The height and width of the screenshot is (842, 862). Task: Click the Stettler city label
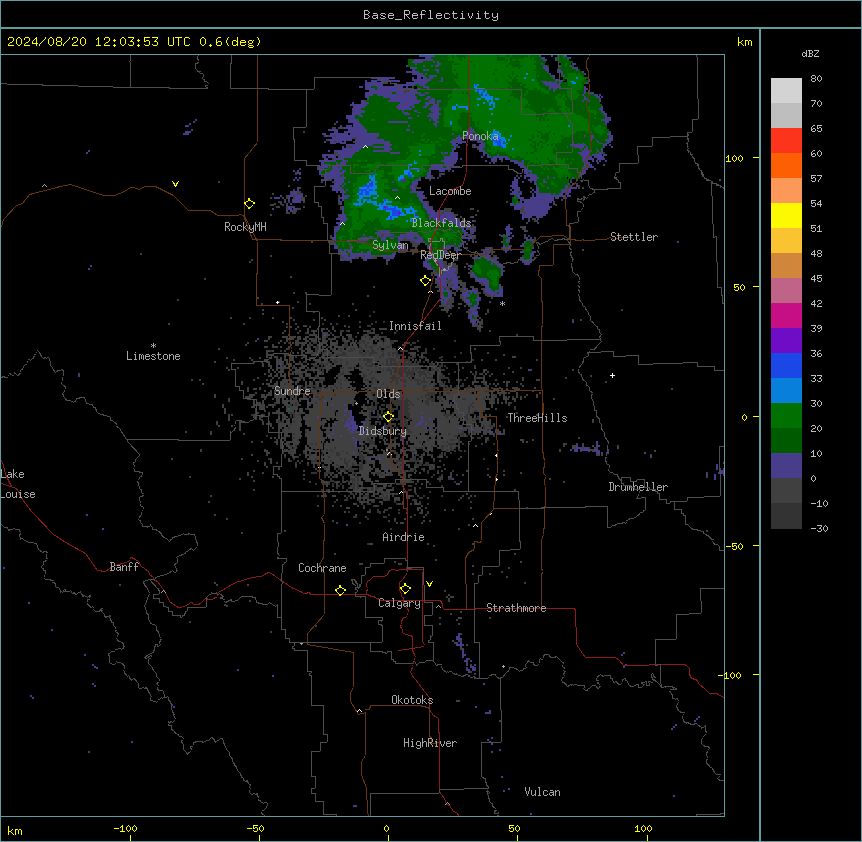click(x=634, y=237)
